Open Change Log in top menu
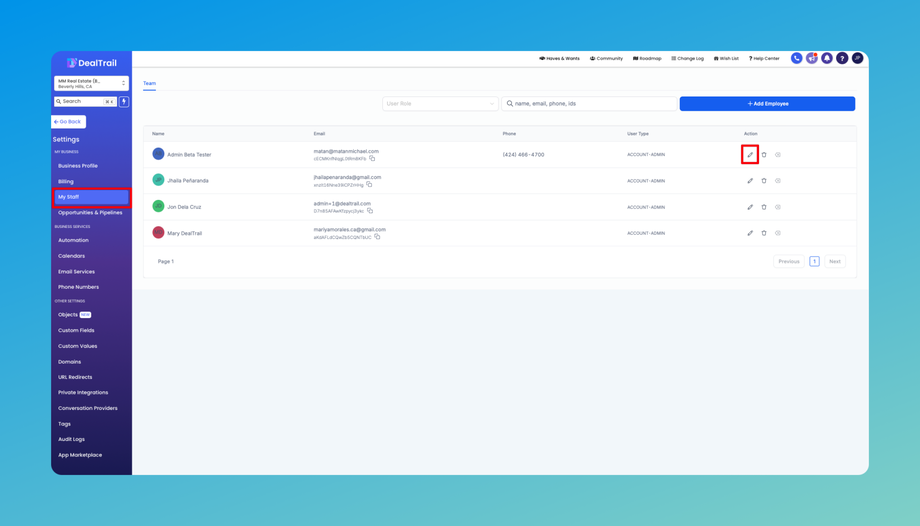Screen dimensions: 920x526 pos(687,59)
